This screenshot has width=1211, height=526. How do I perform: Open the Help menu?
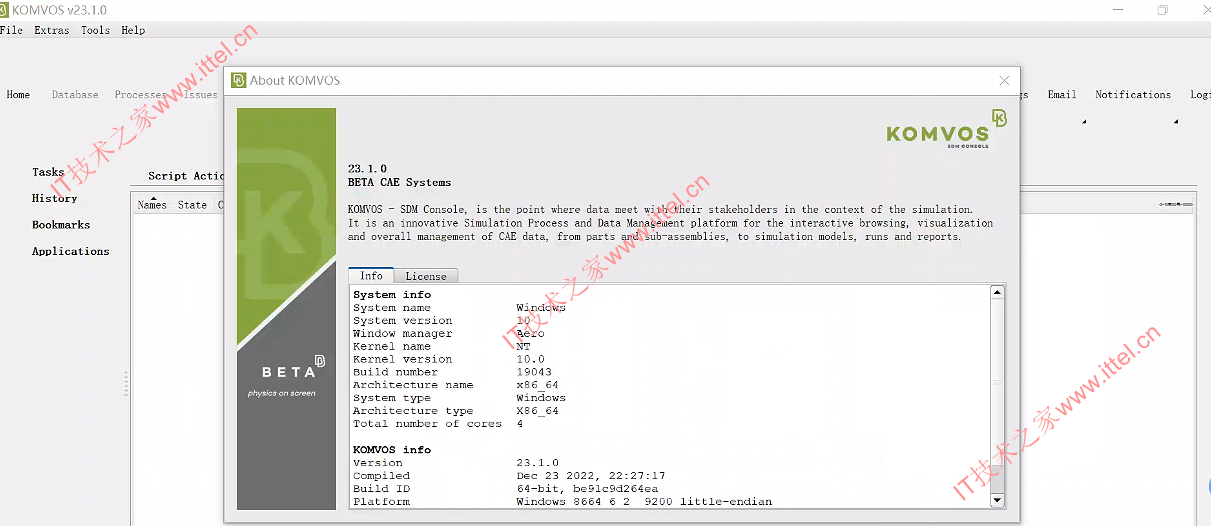pyautogui.click(x=133, y=30)
